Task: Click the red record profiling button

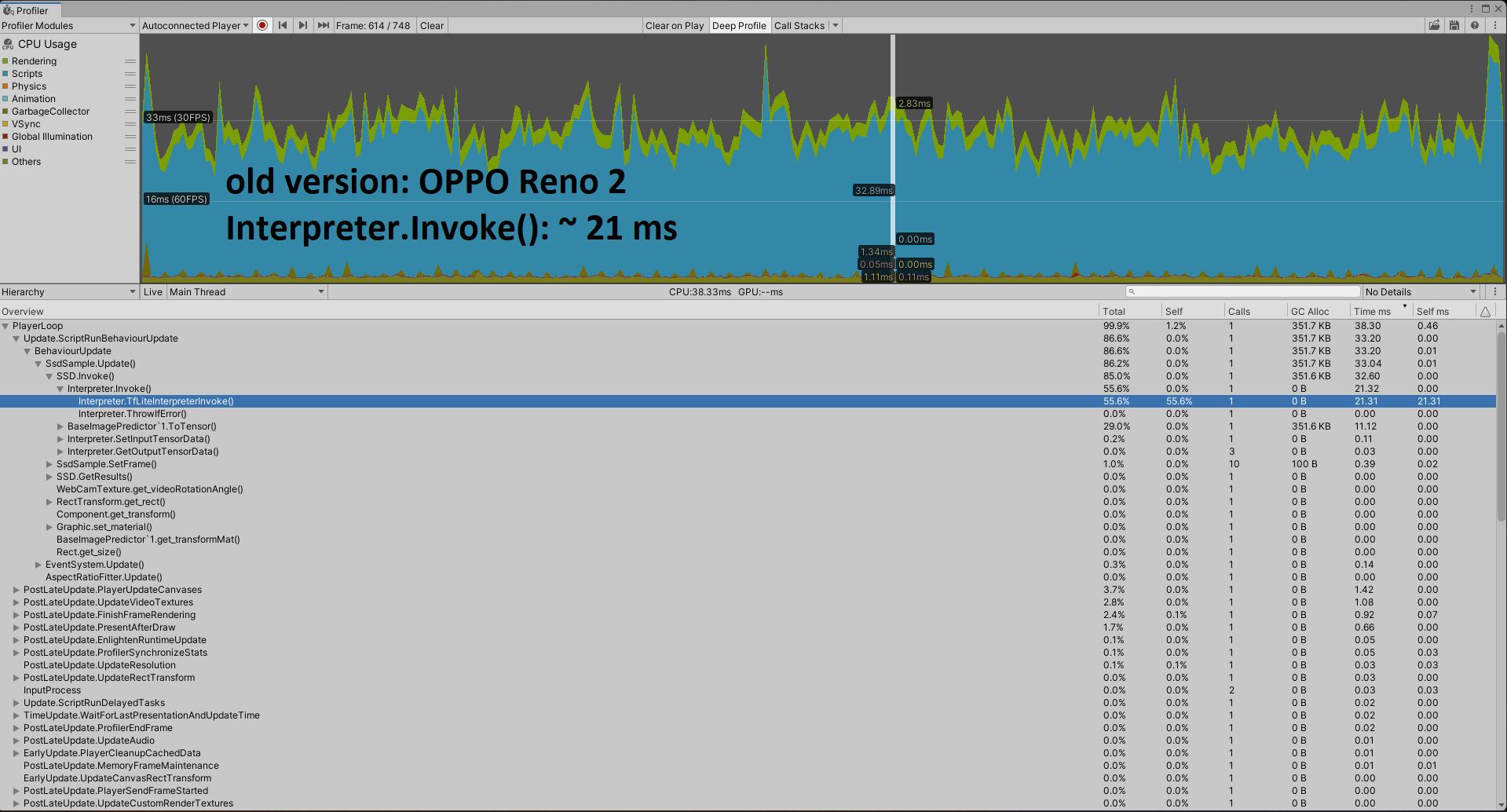Action: (262, 24)
